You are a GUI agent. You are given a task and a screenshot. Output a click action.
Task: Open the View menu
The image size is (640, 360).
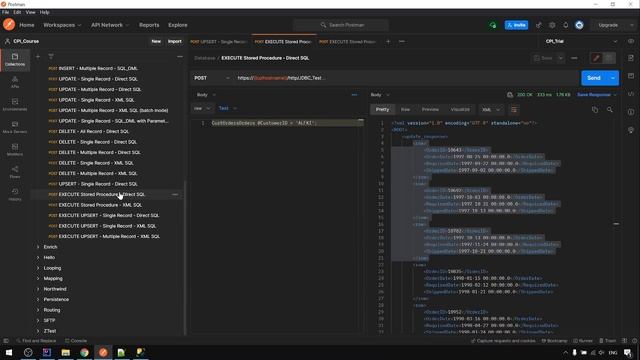[x=31, y=13]
